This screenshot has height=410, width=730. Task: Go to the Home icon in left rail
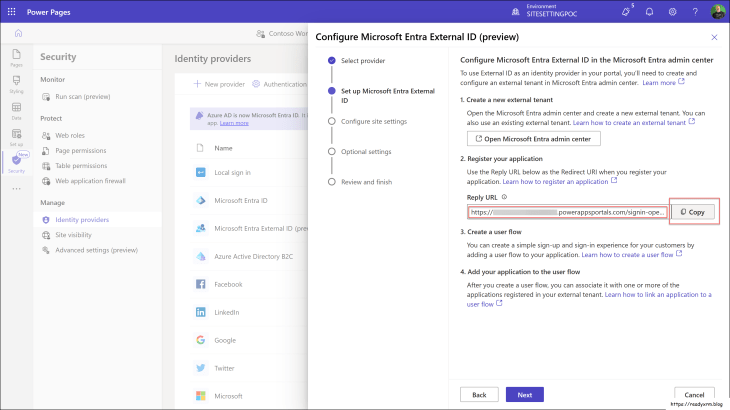pos(18,33)
